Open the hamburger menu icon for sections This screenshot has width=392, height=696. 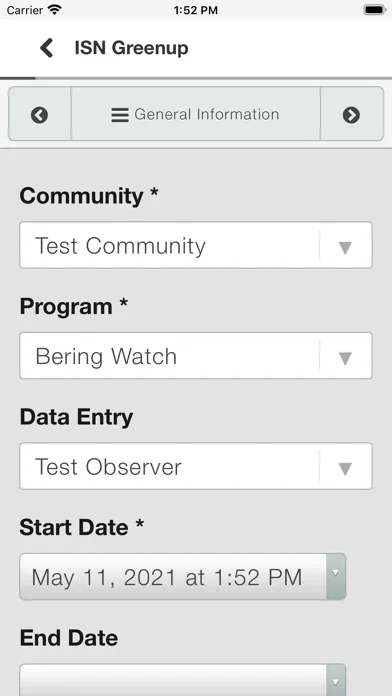120,115
